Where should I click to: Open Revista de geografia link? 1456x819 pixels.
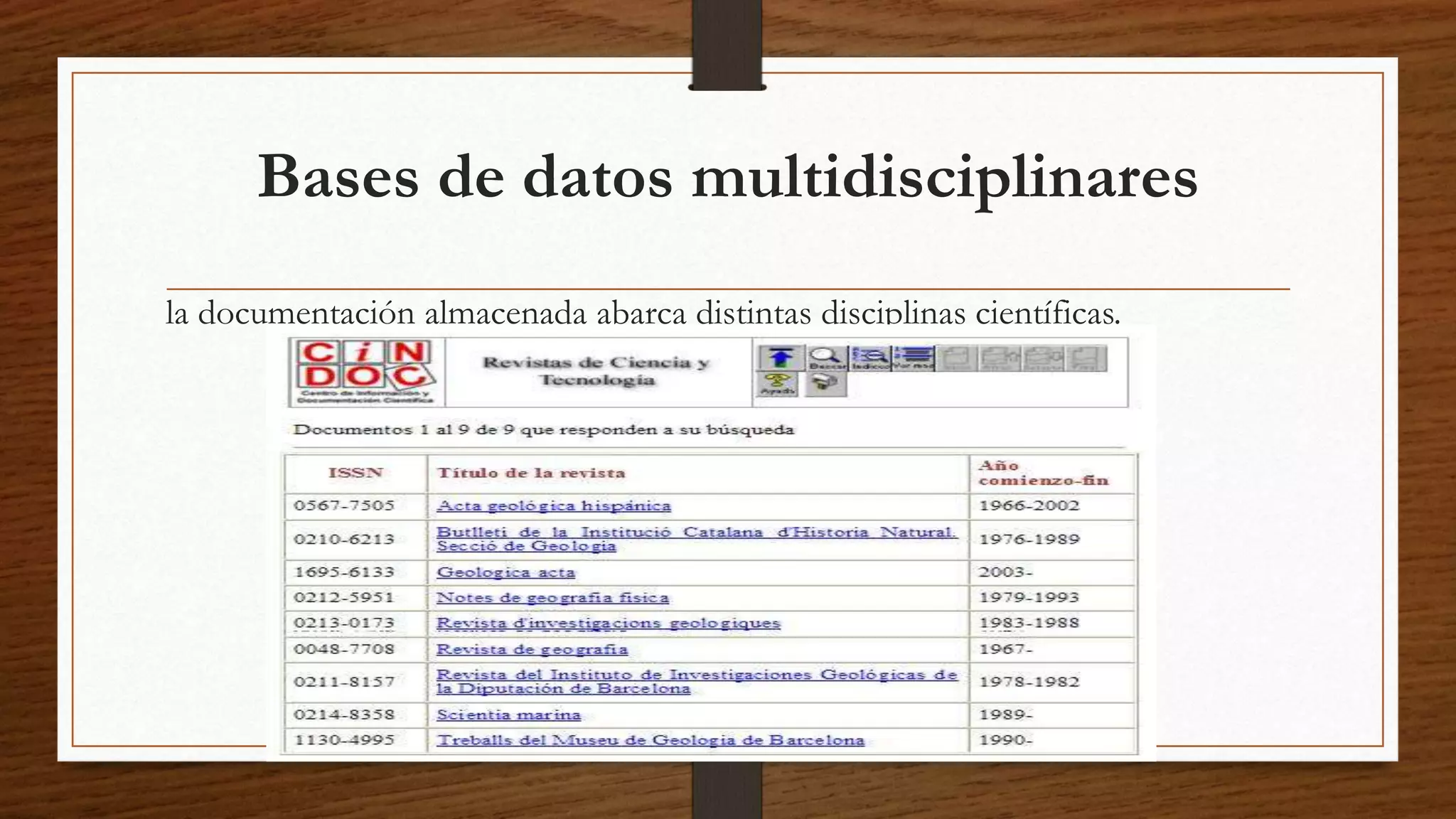(x=532, y=649)
